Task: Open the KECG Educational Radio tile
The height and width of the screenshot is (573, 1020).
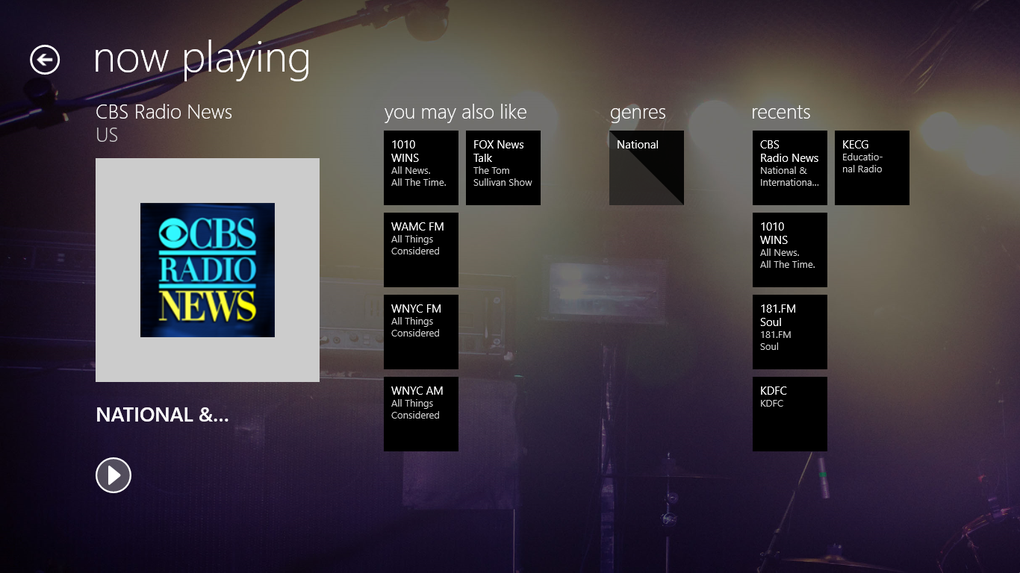Action: (872, 168)
